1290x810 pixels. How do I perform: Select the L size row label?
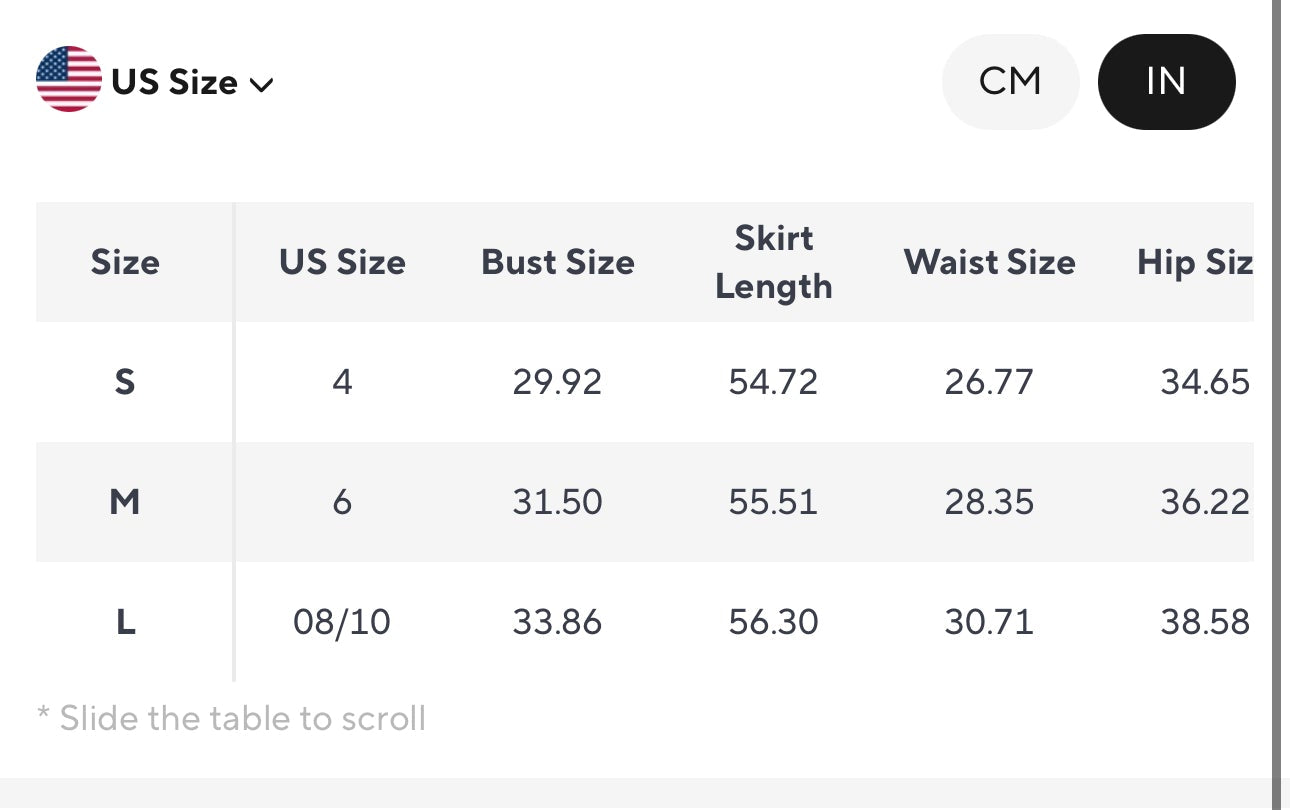click(x=125, y=621)
